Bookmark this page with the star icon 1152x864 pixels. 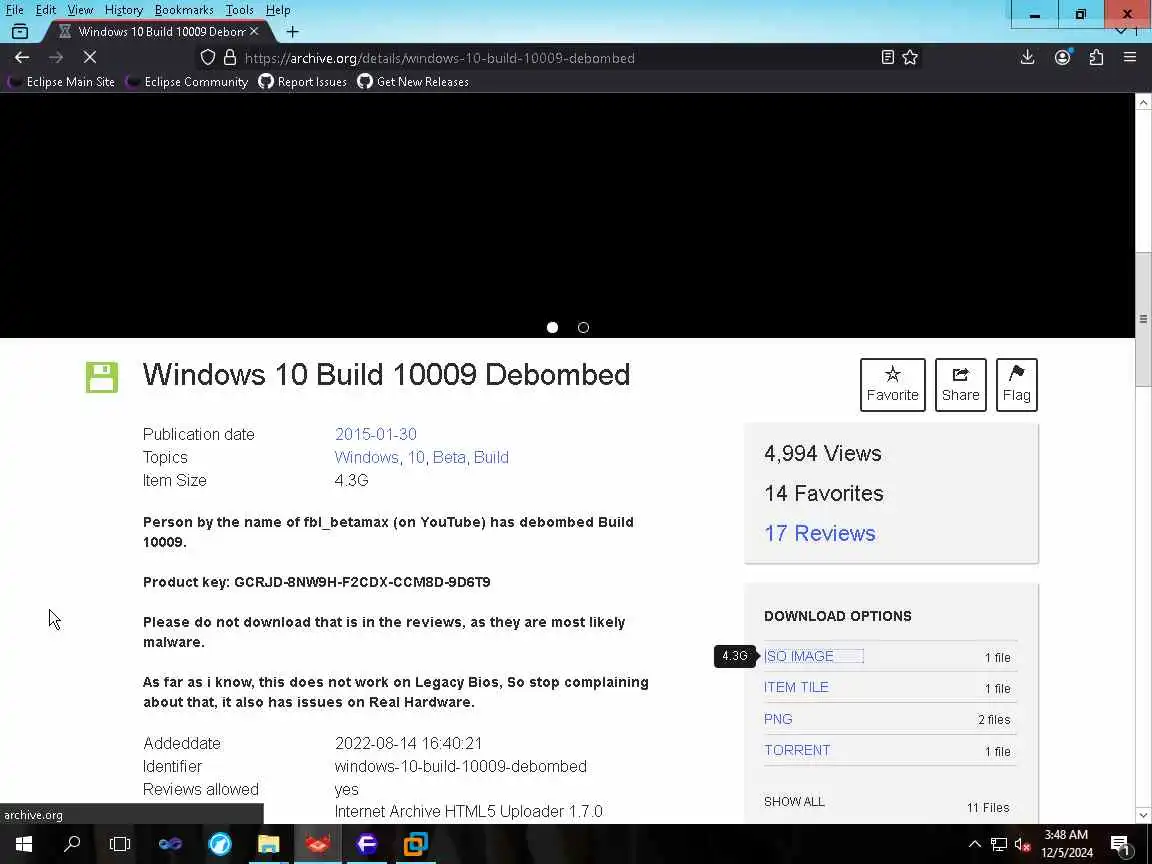click(x=910, y=57)
